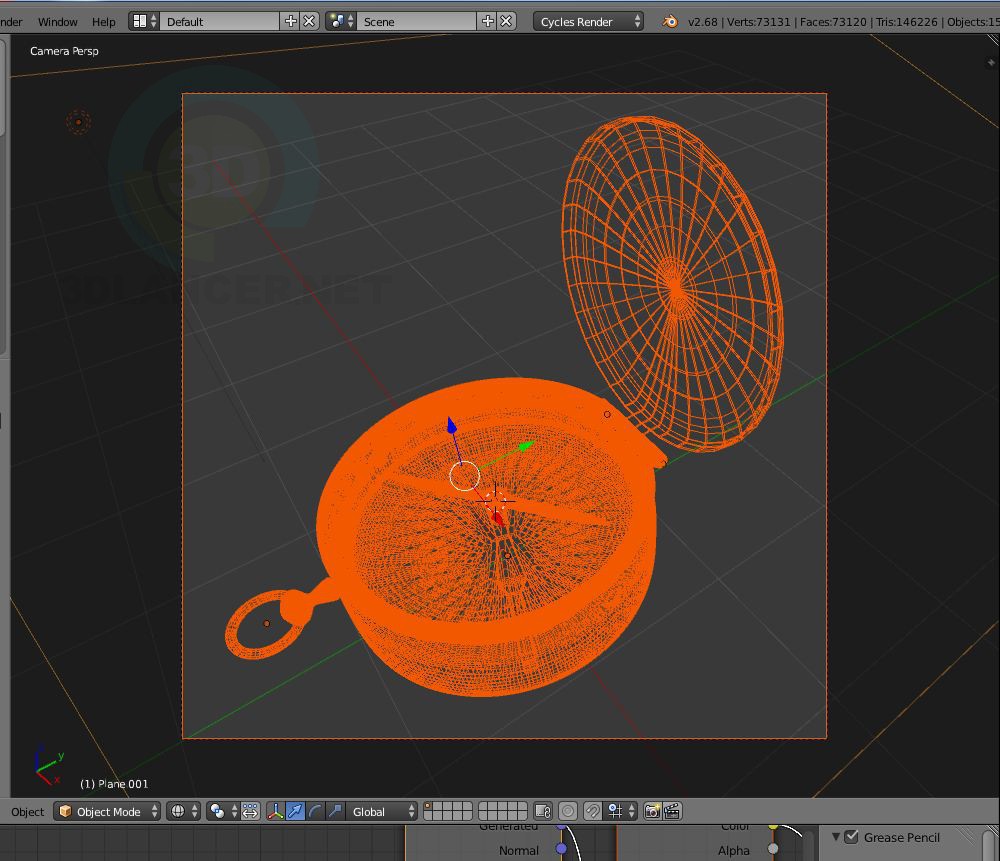
Task: Click the blue Z-axis manipulator arrow
Action: [452, 425]
